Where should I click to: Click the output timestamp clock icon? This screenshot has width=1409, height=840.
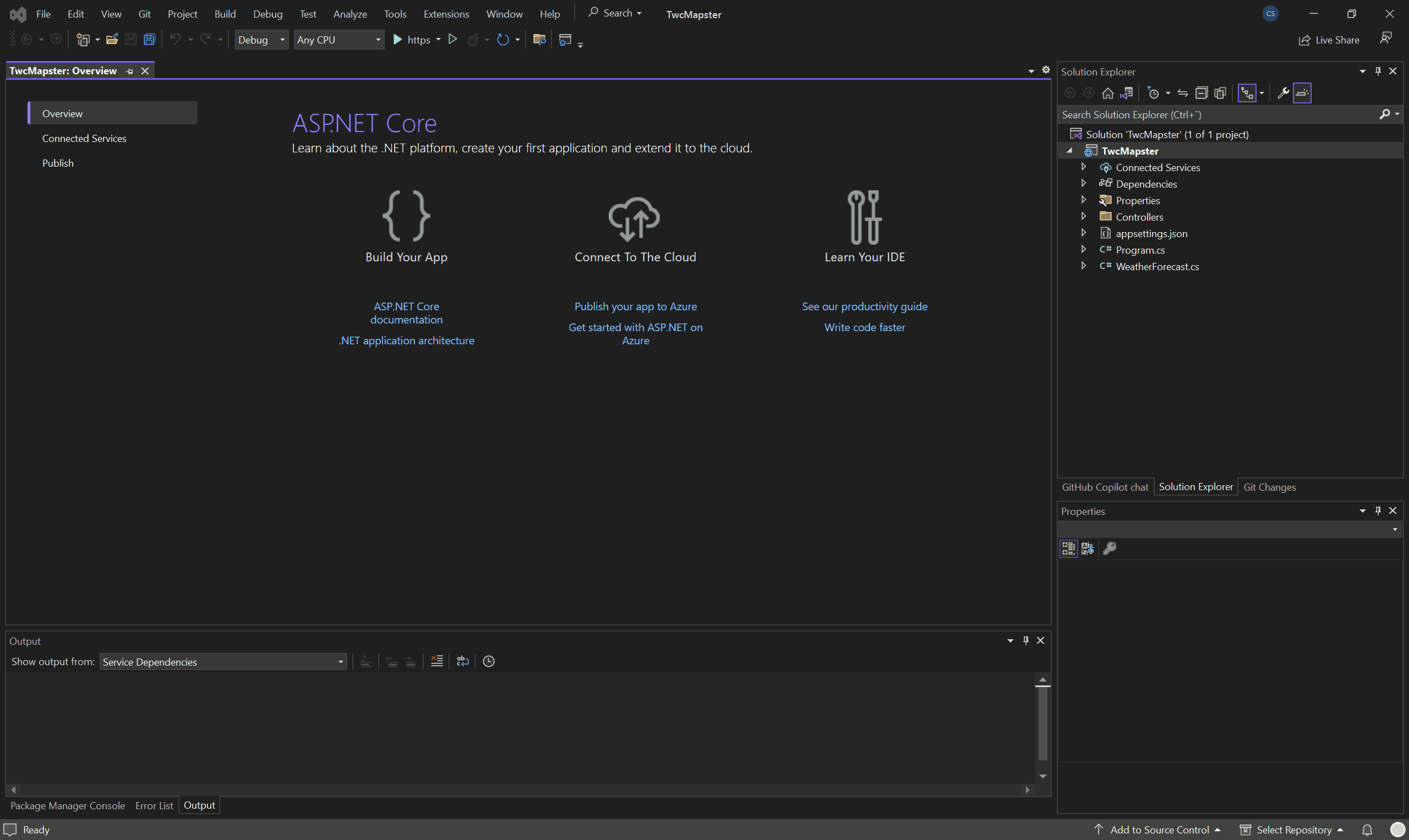click(x=489, y=661)
